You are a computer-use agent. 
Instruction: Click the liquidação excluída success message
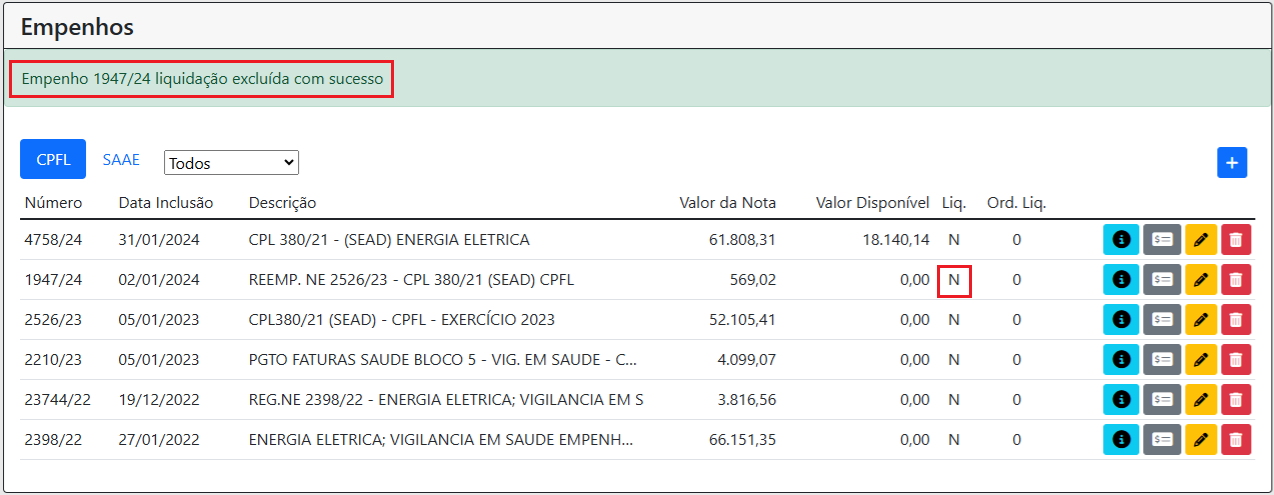coord(202,79)
